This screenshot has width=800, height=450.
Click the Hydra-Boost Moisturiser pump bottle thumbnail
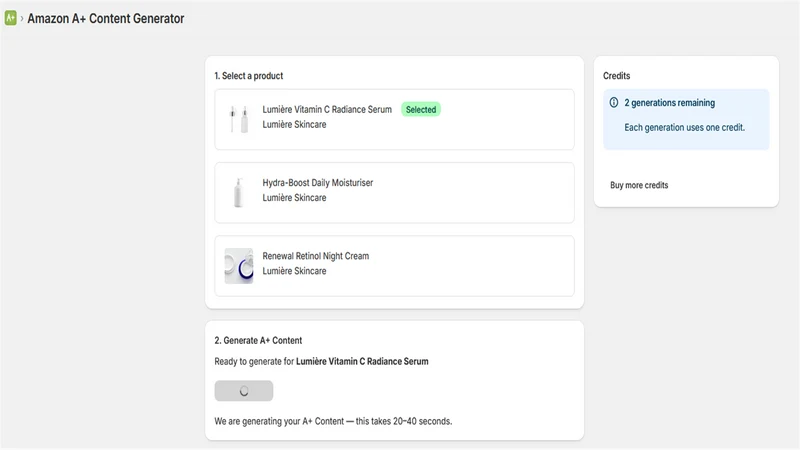238,192
